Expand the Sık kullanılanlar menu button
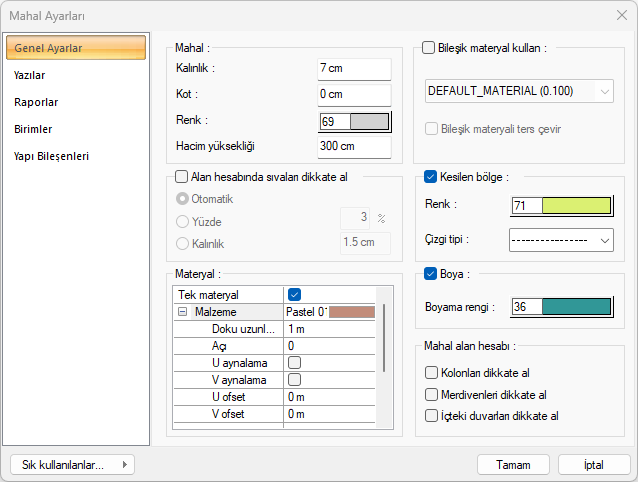 (71, 465)
